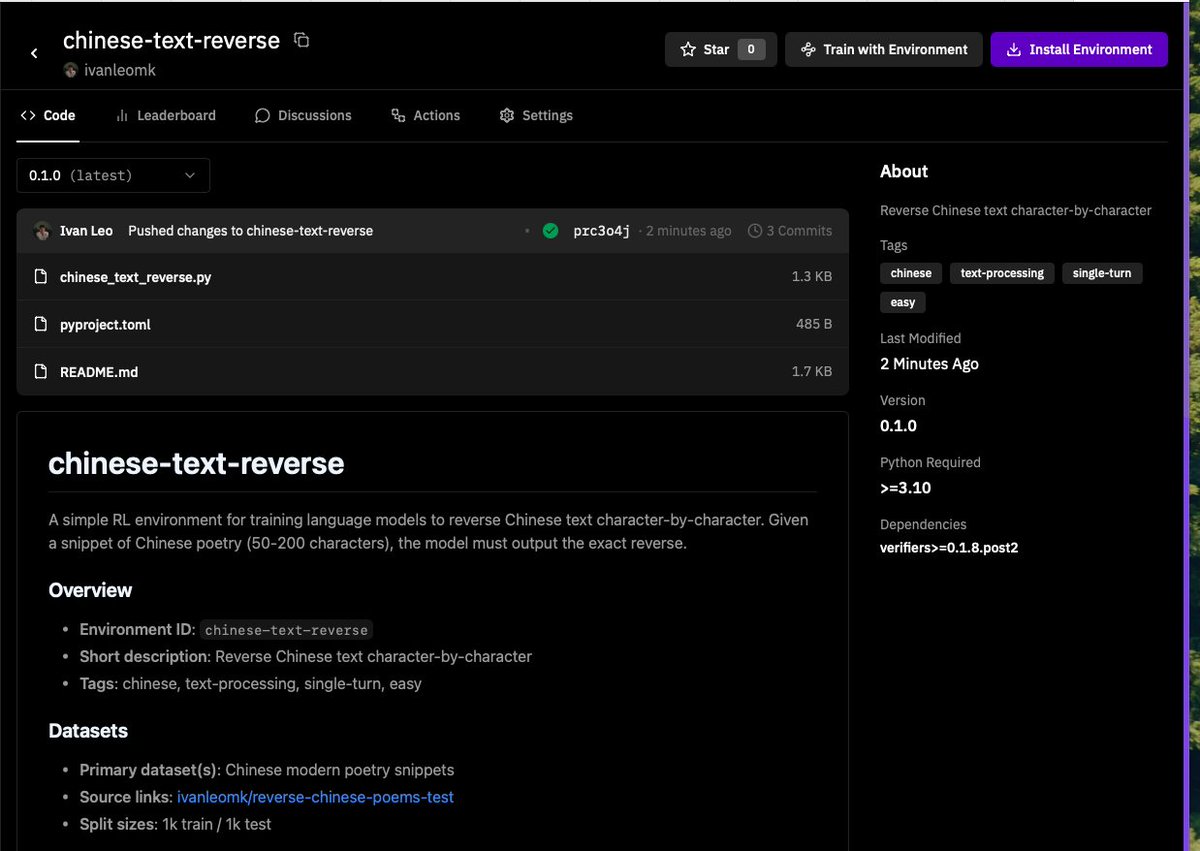Open the Settings tab

[536, 115]
